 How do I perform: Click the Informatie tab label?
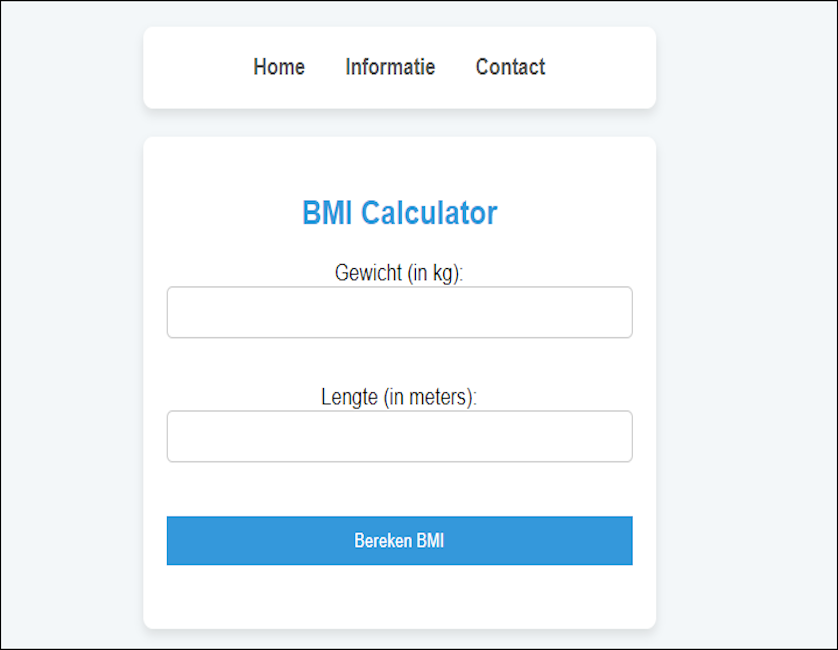coord(390,67)
